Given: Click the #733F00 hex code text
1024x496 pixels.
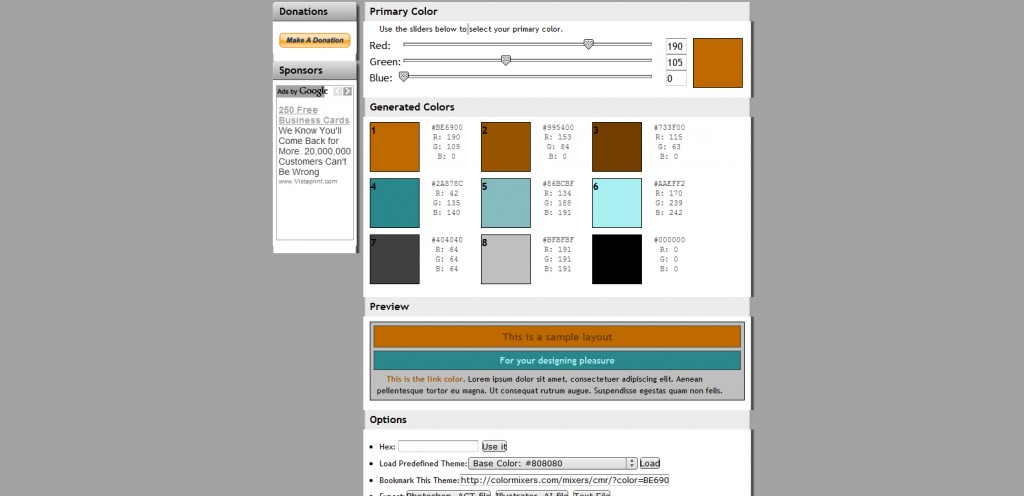Looking at the screenshot, I should coord(669,127).
